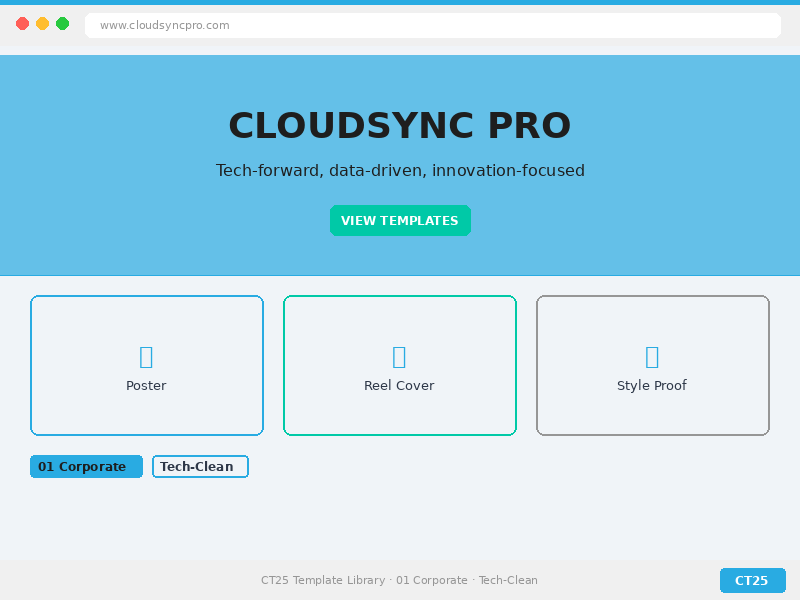Viewport: 800px width, 600px height.
Task: Open the Poster template card
Action: (147, 322)
